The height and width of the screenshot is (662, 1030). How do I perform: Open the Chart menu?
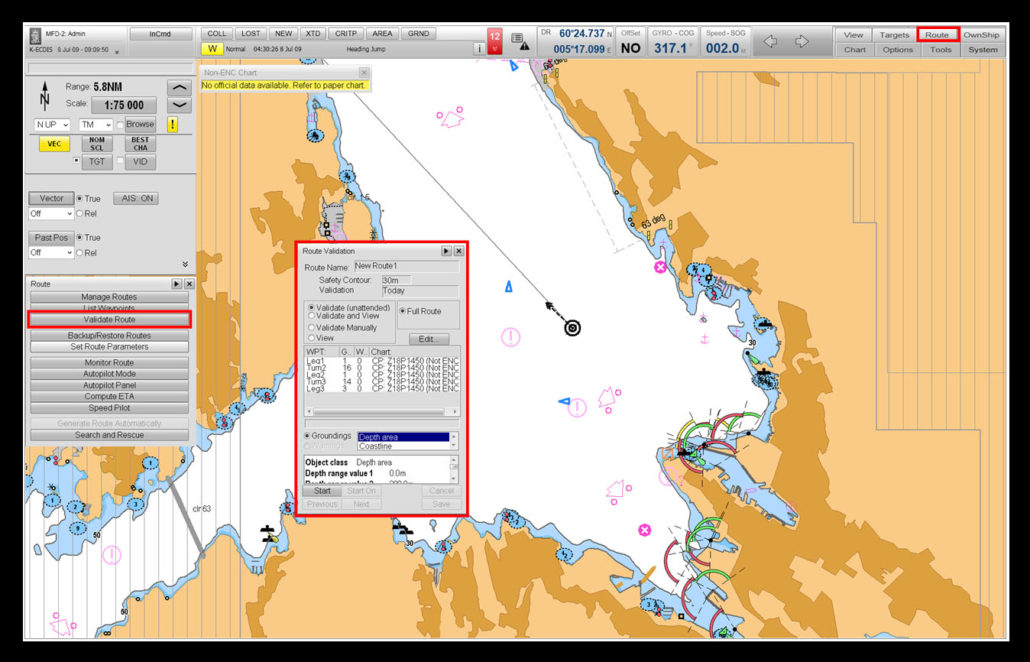pos(855,50)
